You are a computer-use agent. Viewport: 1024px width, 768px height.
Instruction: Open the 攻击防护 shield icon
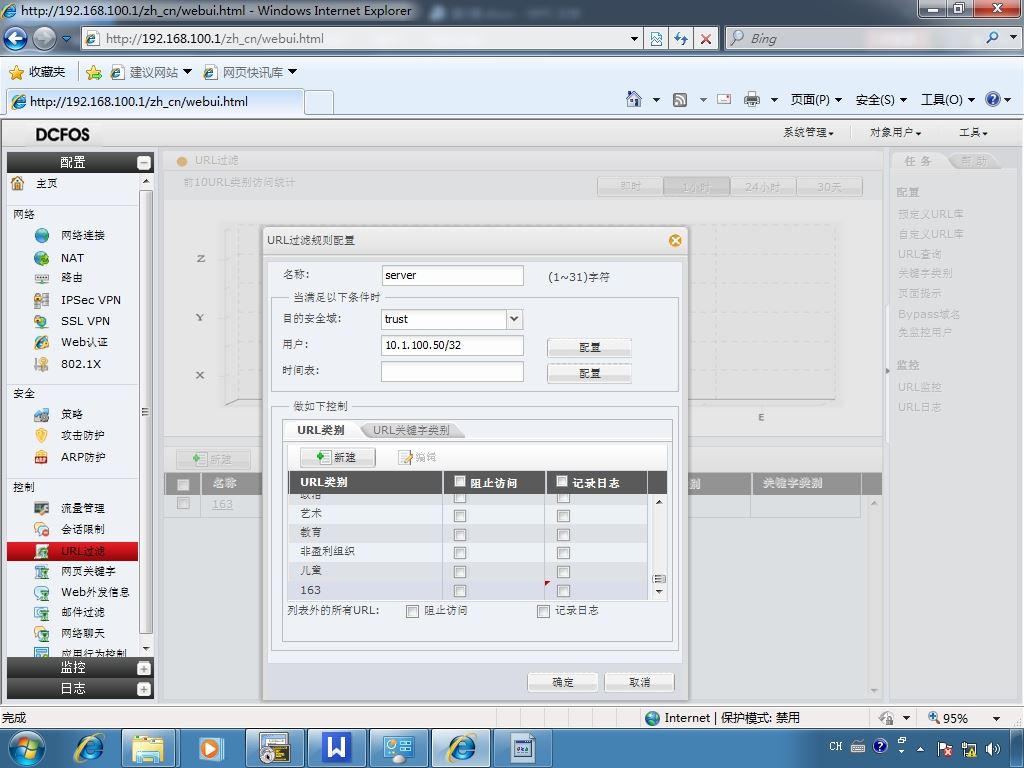coord(42,436)
